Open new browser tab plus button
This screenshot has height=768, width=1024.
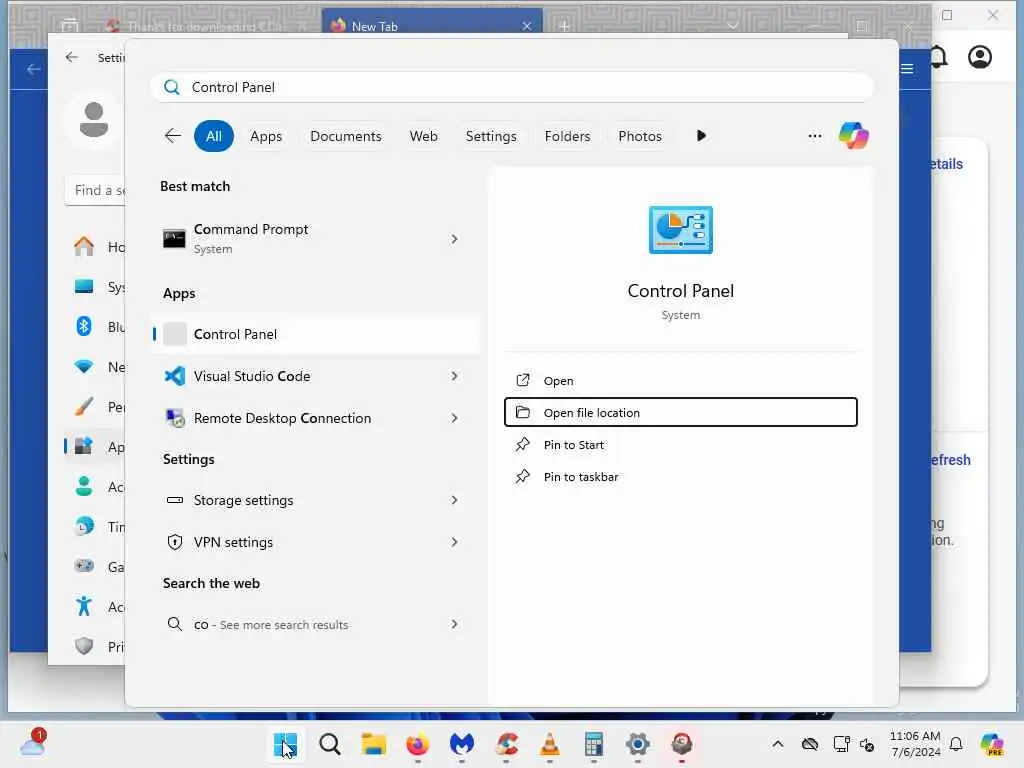click(x=564, y=26)
